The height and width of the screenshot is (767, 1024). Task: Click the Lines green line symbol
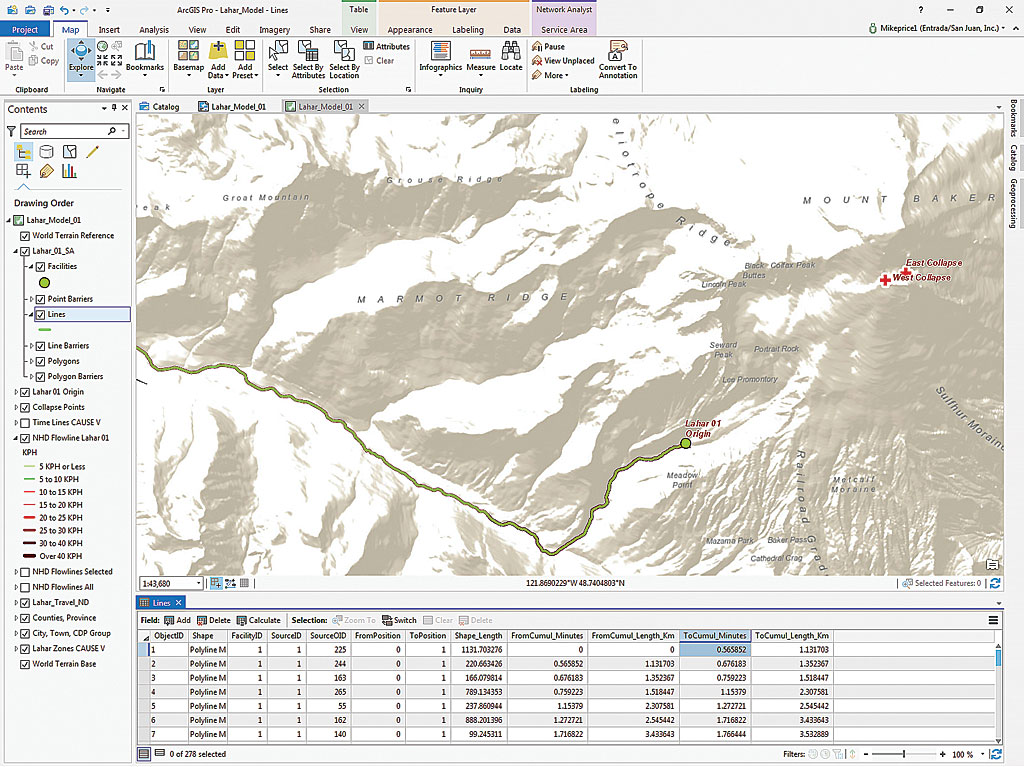tap(44, 330)
